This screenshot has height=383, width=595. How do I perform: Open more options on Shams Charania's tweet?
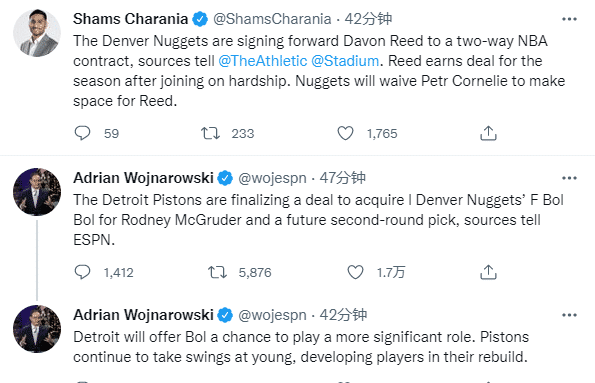570,19
